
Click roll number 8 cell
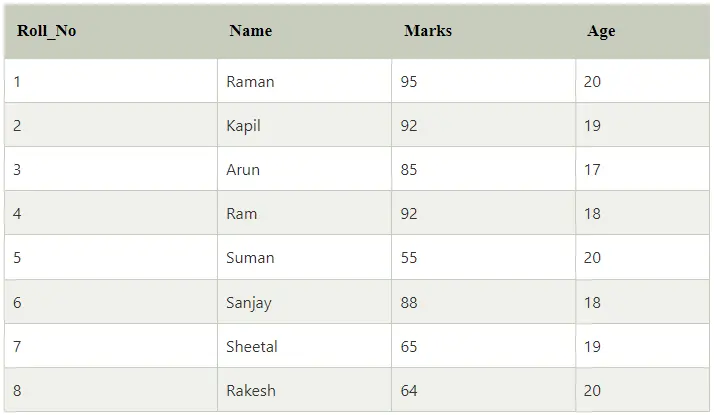click(x=111, y=390)
